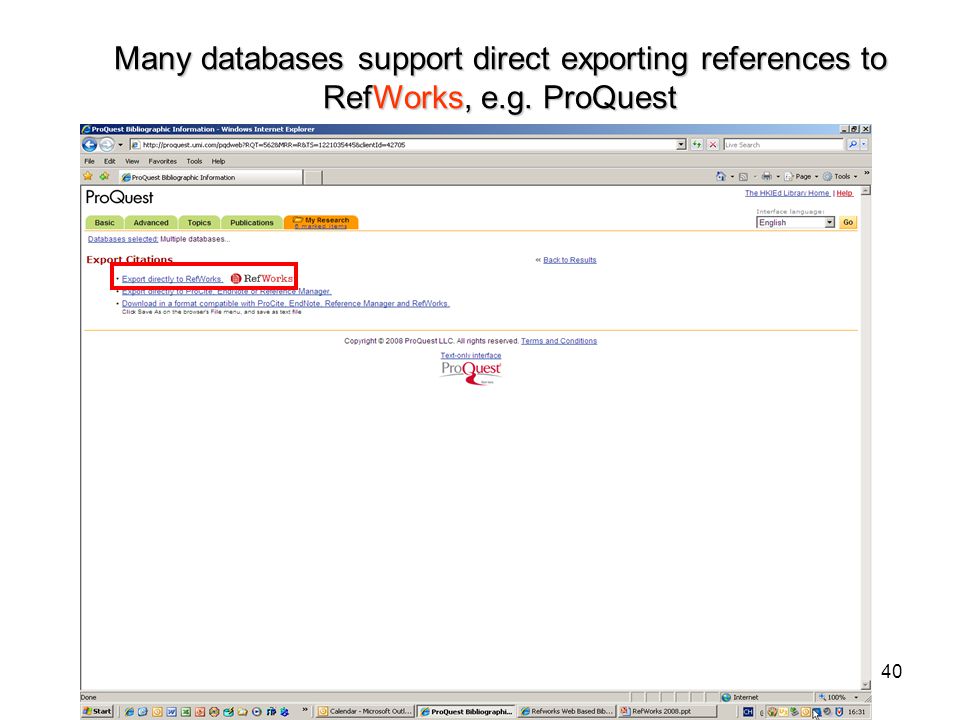
Task: Click the Feeds icon in command bar
Action: [x=743, y=176]
